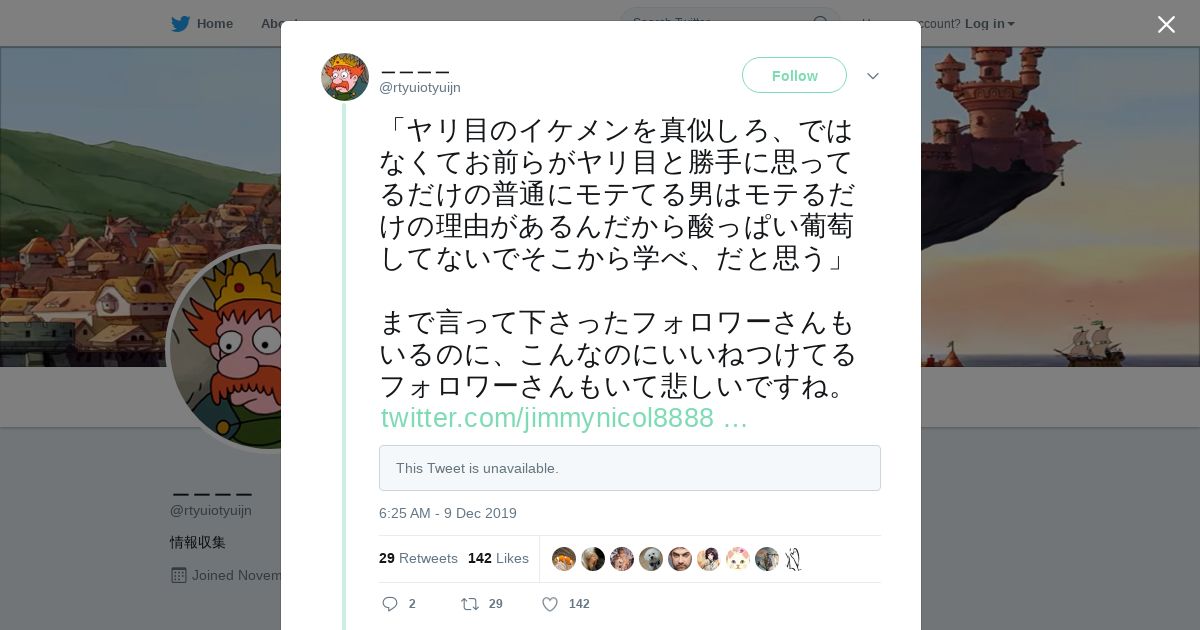This screenshot has width=1200, height=630.
Task: Click the retweet arrows icon
Action: tap(469, 604)
